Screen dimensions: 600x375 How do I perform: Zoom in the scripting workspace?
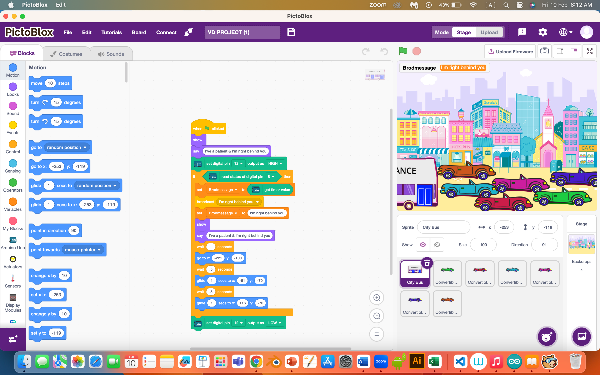377,297
